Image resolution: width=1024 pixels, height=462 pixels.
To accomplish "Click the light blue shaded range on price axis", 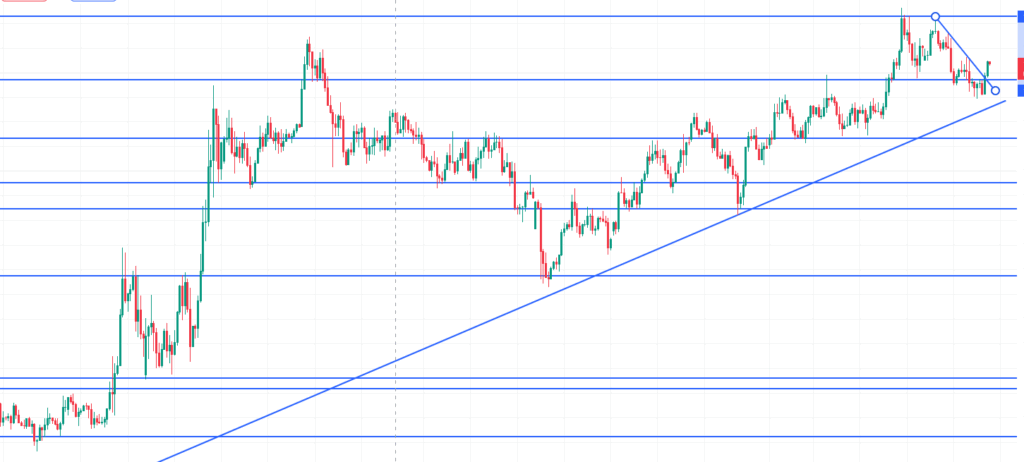I will coord(1021,40).
